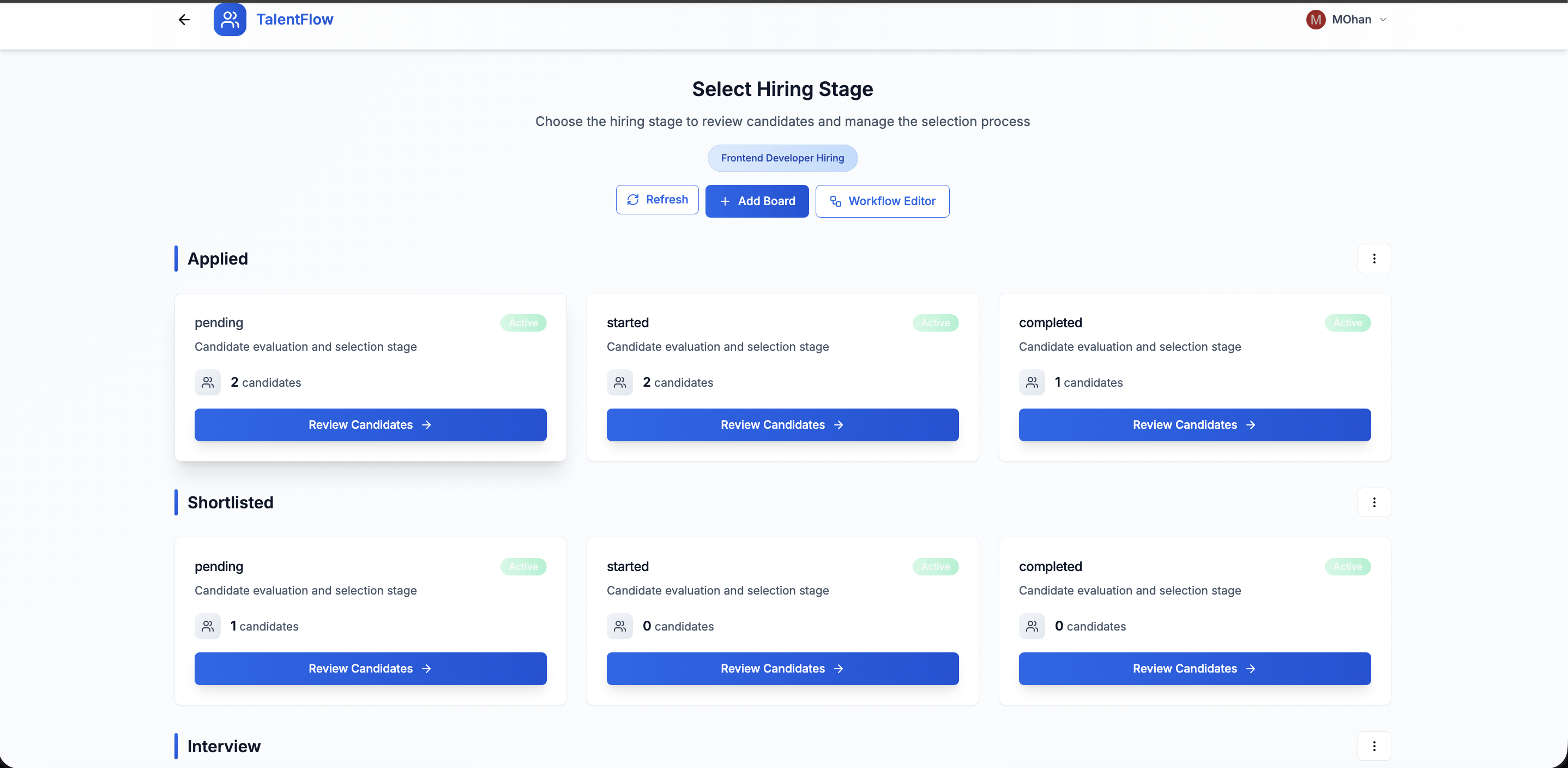Open the three-dot menu beside Shortlisted section
This screenshot has height=768, width=1568.
point(1374,502)
